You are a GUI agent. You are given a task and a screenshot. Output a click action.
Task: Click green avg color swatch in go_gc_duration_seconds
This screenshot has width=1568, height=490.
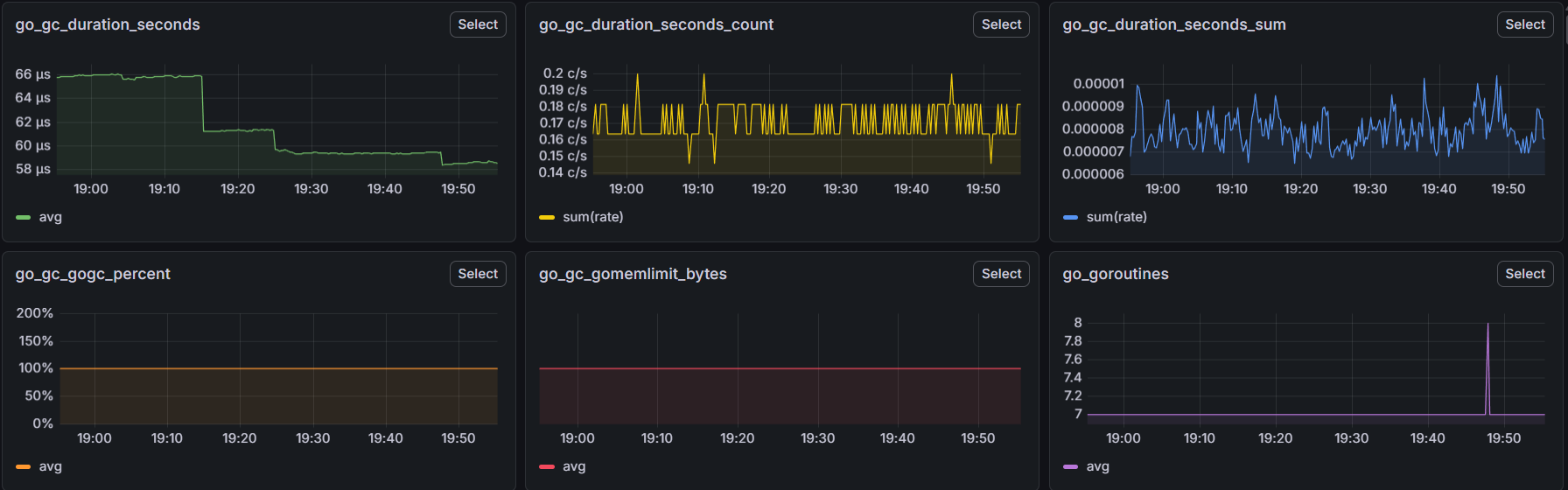pyautogui.click(x=24, y=217)
